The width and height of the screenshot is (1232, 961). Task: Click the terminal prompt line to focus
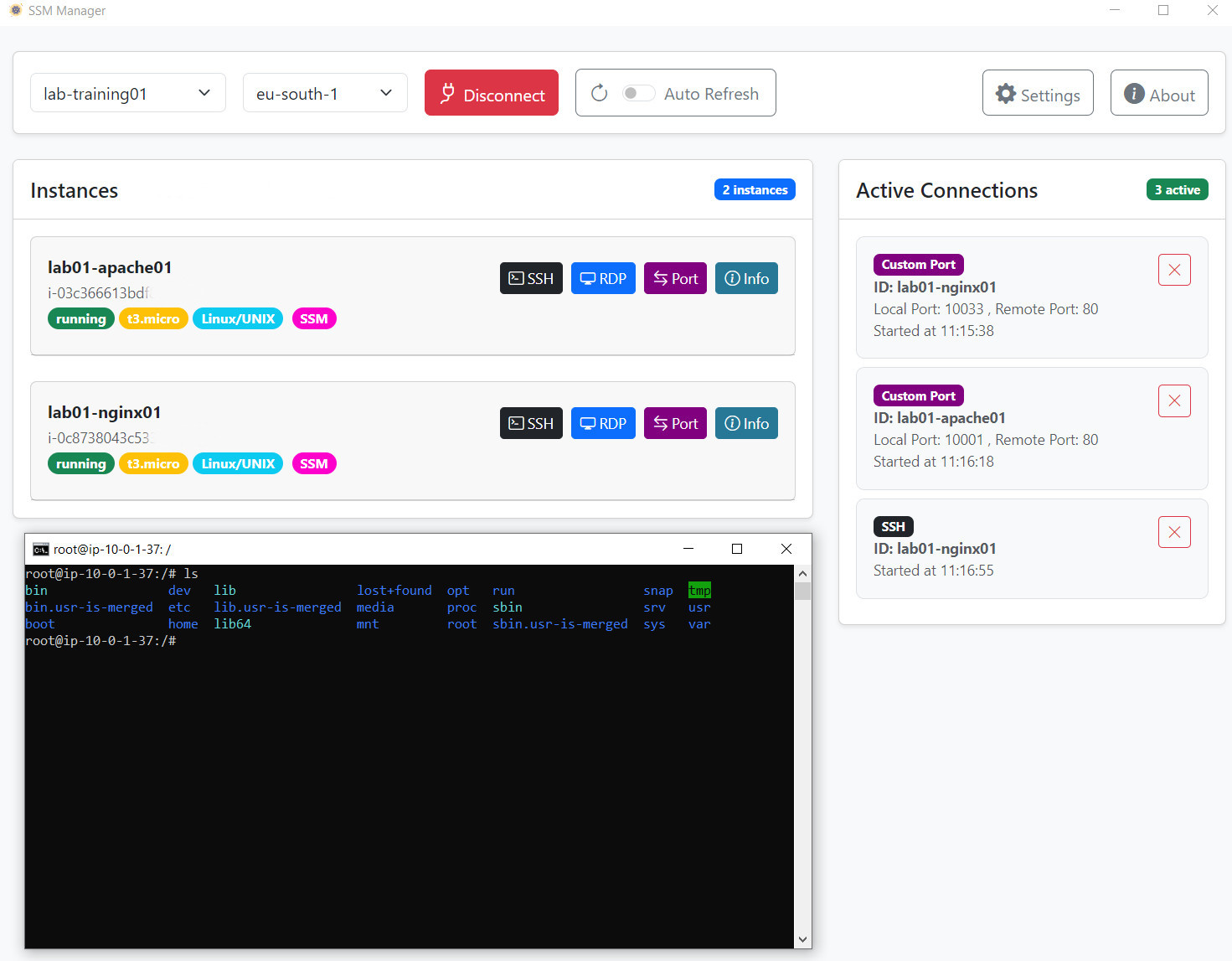pyautogui.click(x=101, y=641)
